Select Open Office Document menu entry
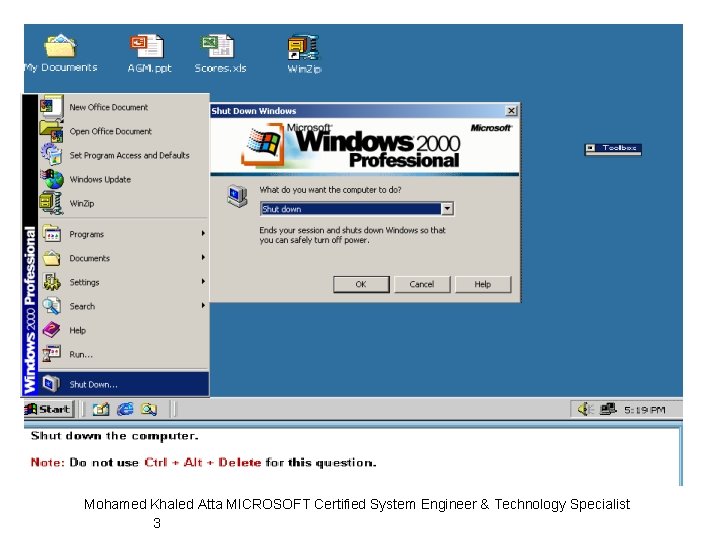The height and width of the screenshot is (540, 720). tap(124, 131)
